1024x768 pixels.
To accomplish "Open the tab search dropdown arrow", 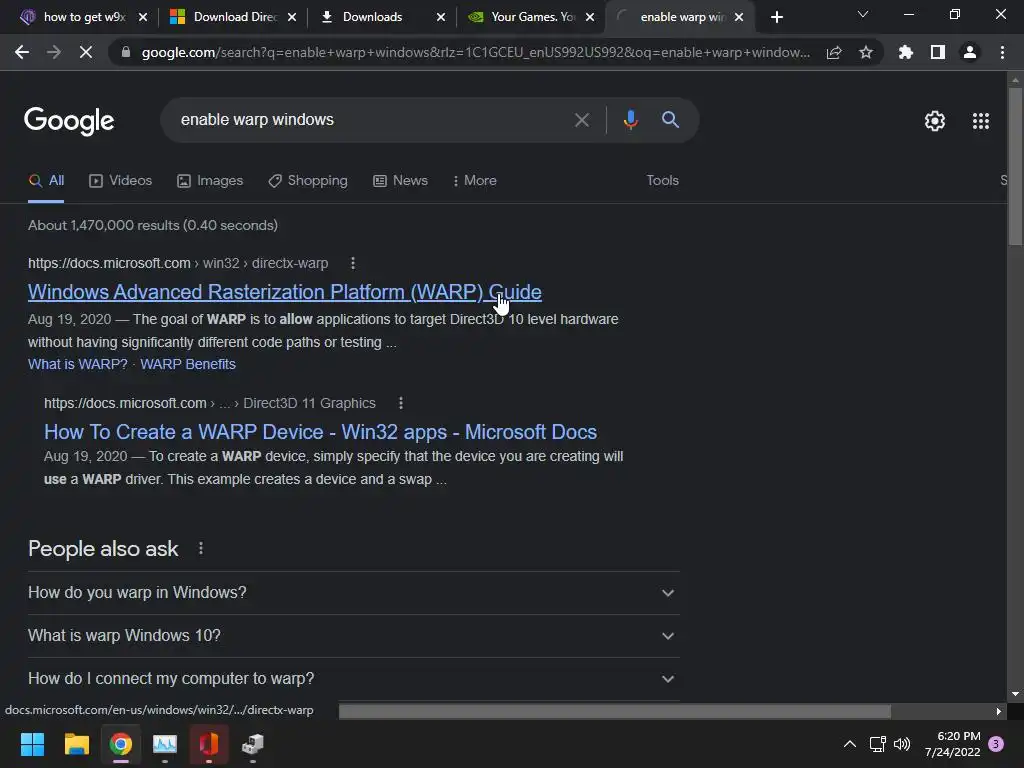I will coord(863,14).
